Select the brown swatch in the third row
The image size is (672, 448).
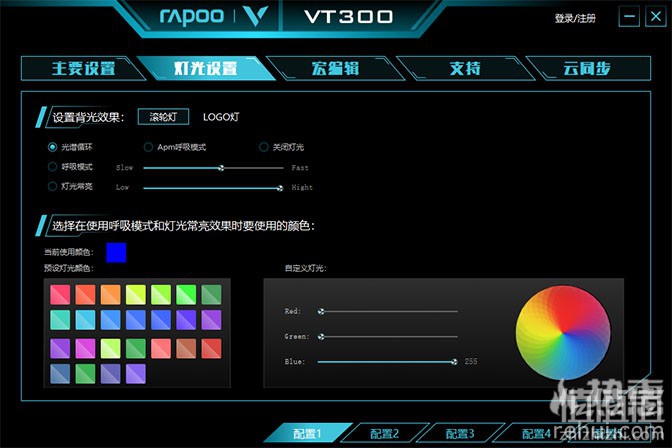click(186, 349)
